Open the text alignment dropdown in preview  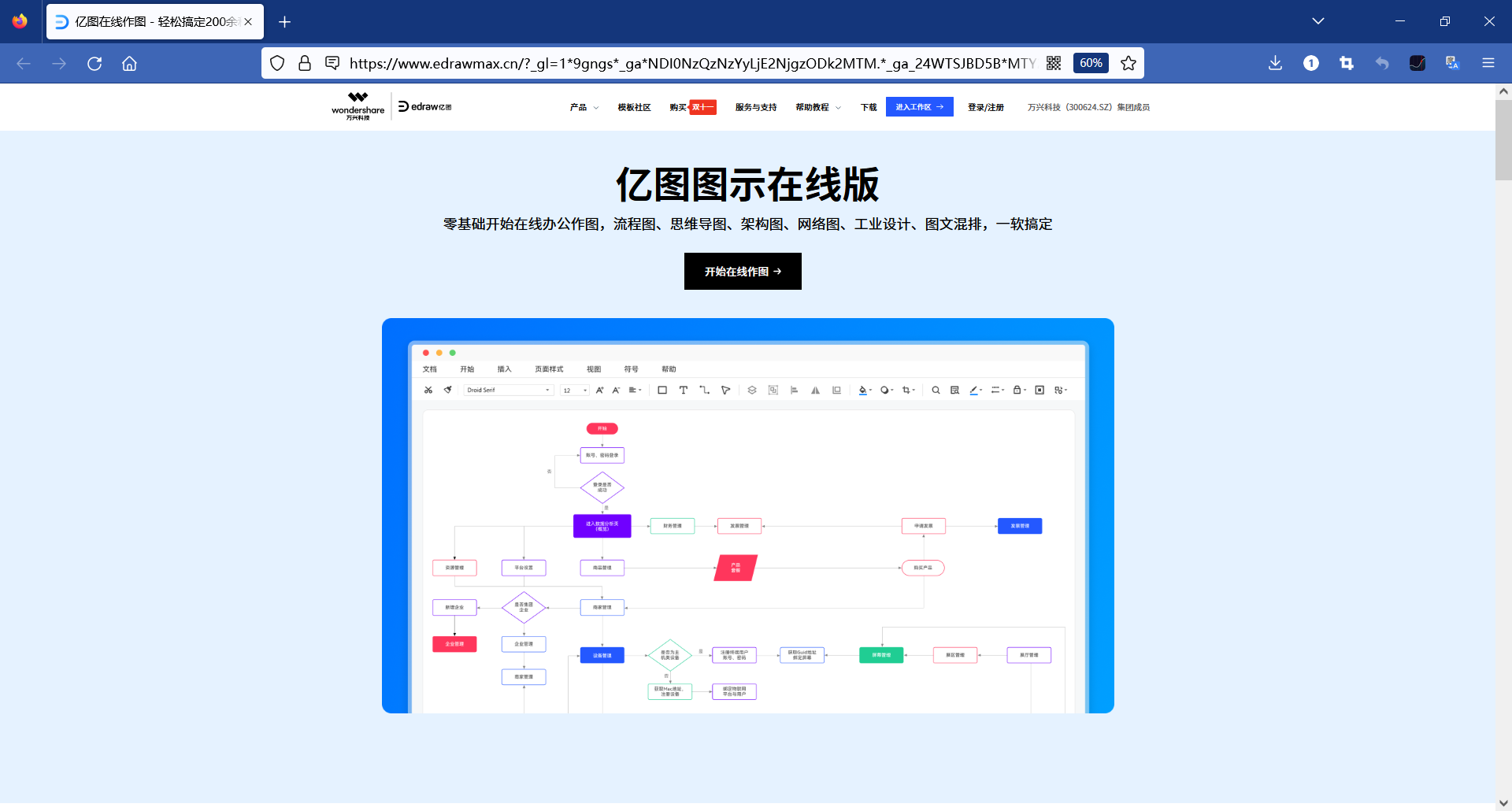635,390
